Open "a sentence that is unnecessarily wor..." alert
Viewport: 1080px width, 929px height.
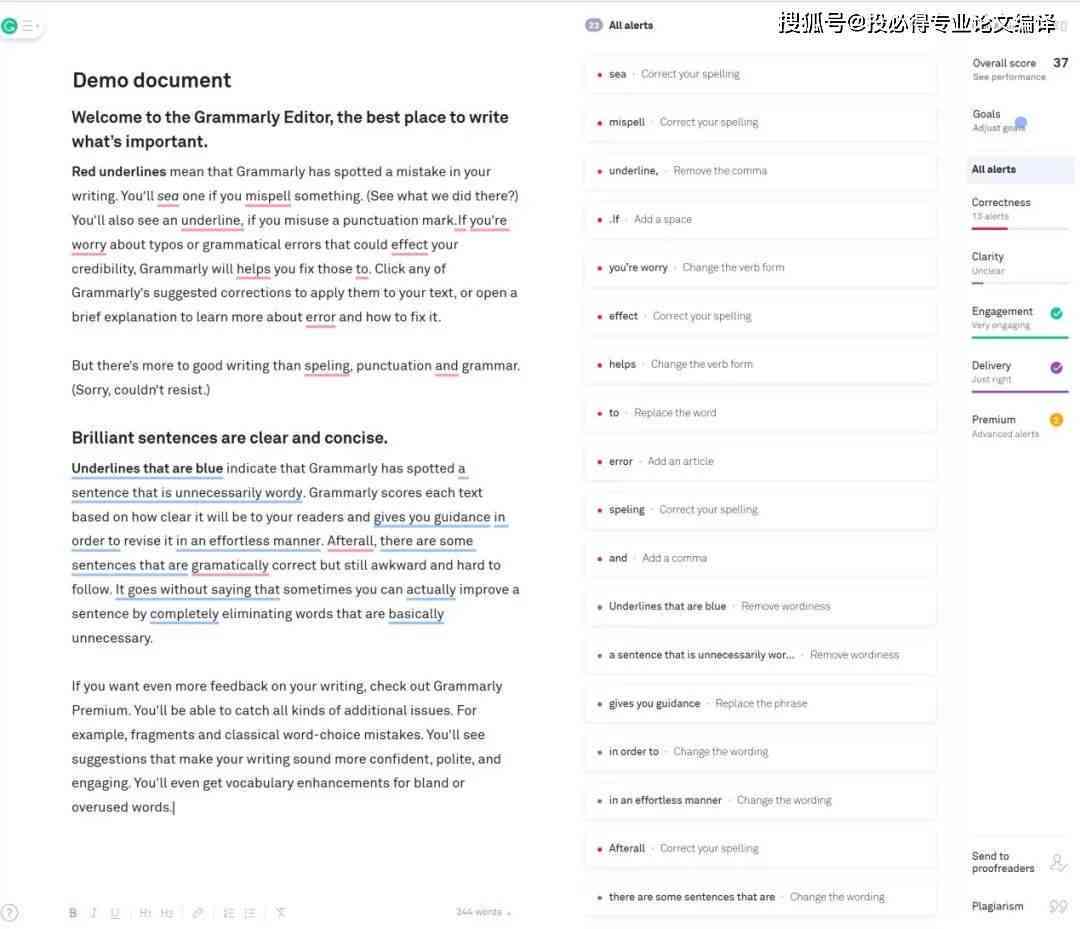[x=760, y=655]
